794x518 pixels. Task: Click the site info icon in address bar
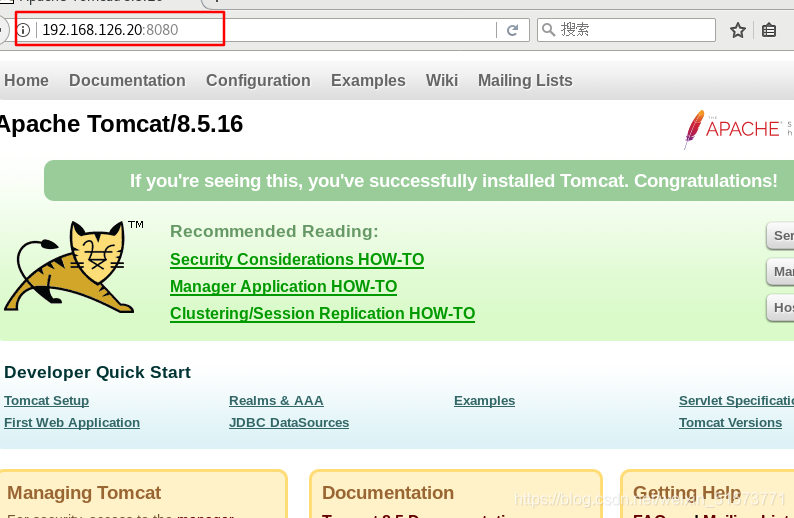tap(23, 30)
